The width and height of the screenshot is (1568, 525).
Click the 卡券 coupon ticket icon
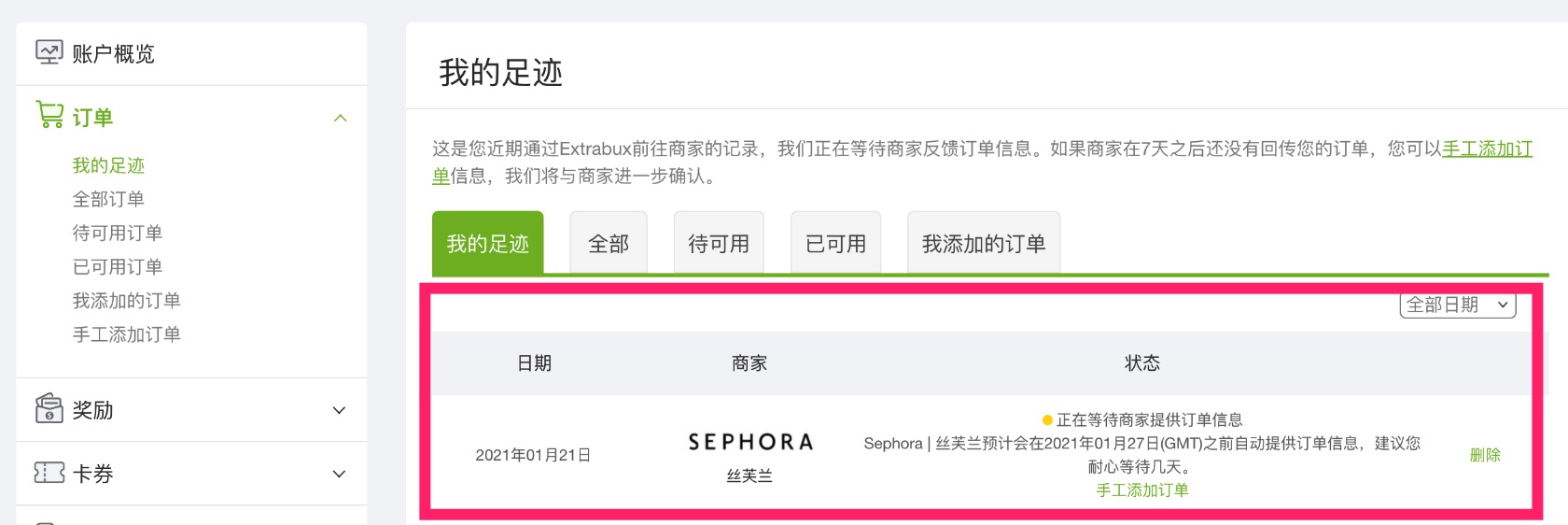pyautogui.click(x=49, y=473)
